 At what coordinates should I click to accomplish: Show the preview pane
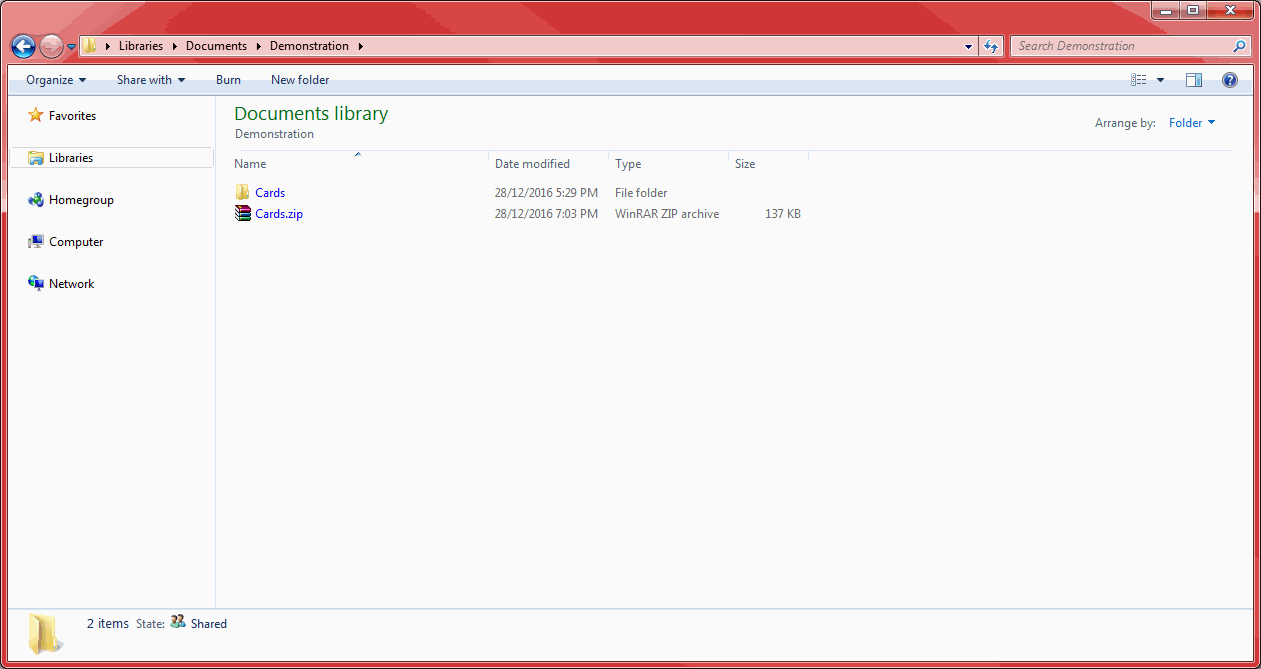(1194, 80)
